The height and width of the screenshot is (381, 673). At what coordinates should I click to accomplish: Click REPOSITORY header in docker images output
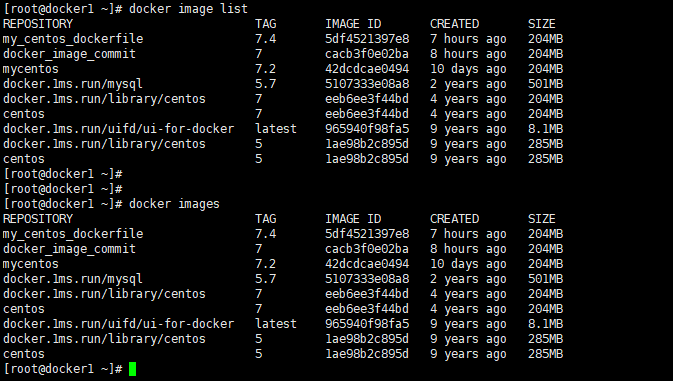click(38, 219)
